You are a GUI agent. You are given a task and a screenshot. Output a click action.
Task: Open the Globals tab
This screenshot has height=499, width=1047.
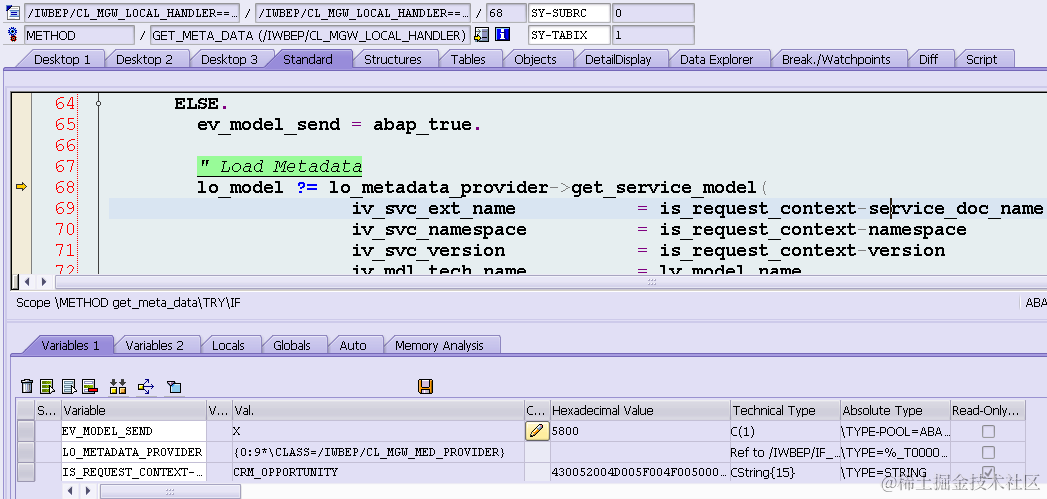coord(292,345)
